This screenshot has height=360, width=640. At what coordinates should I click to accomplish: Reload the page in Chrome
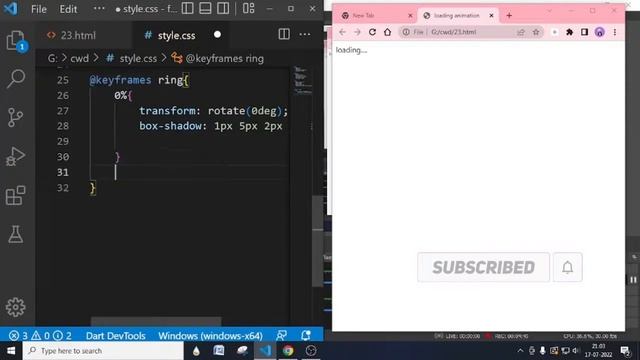tap(372, 32)
